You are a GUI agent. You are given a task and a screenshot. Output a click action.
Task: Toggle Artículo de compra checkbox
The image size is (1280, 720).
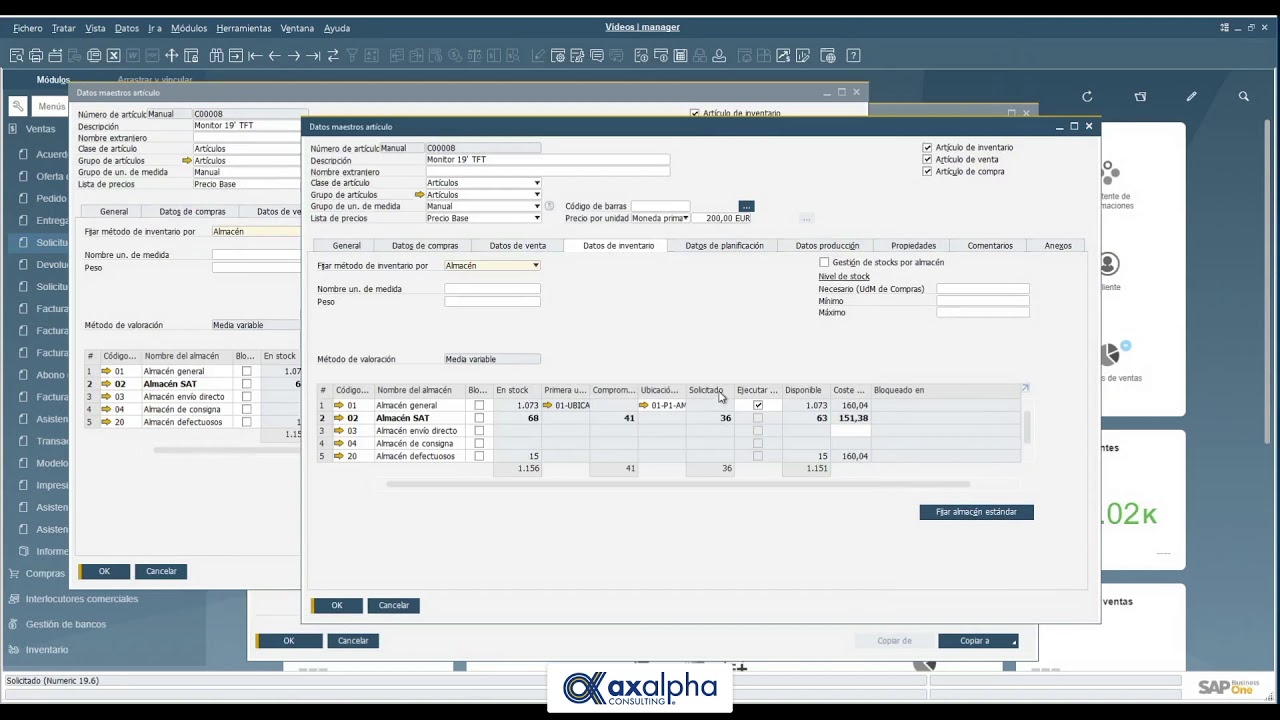(x=927, y=171)
